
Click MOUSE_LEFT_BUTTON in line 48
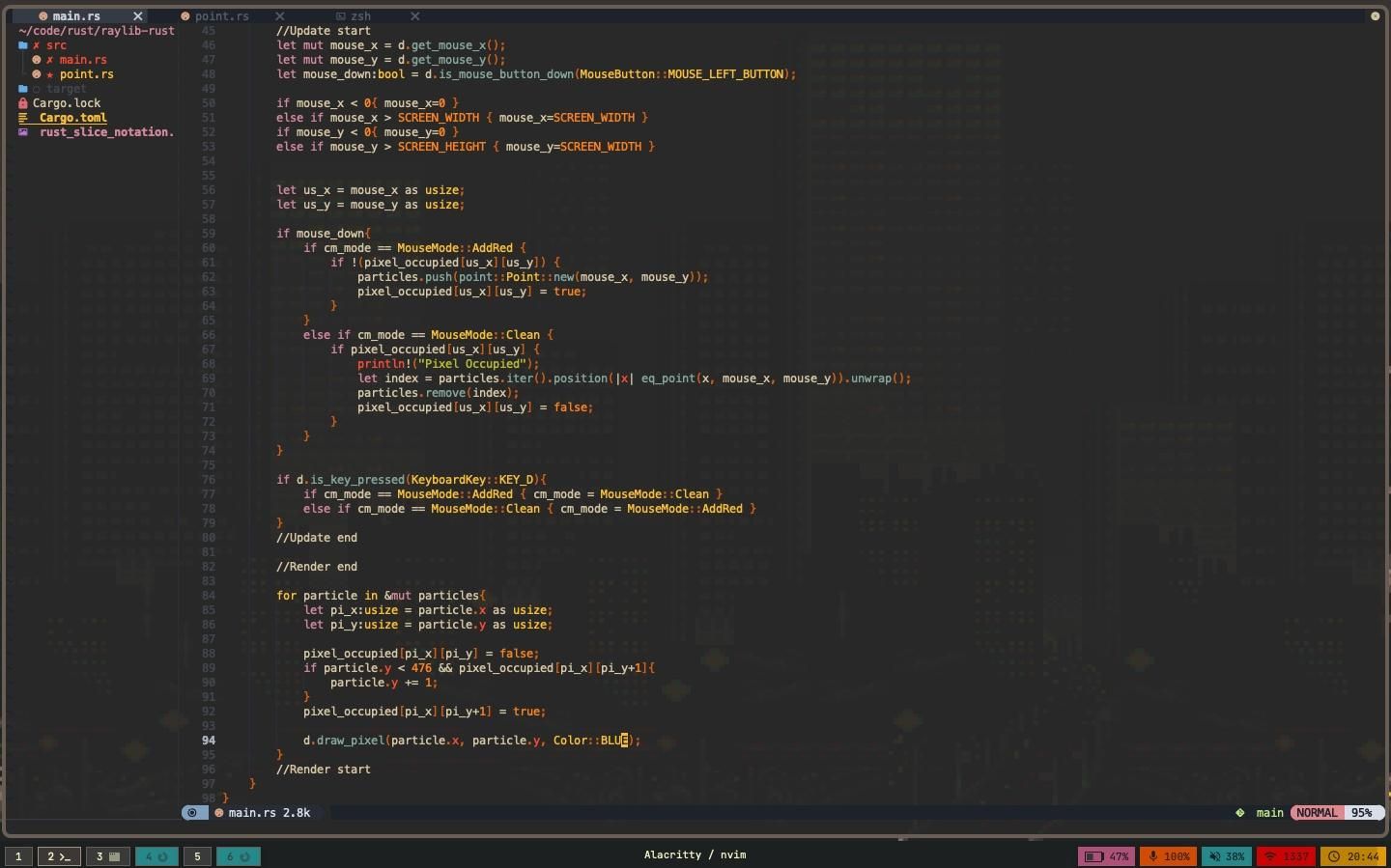[725, 74]
